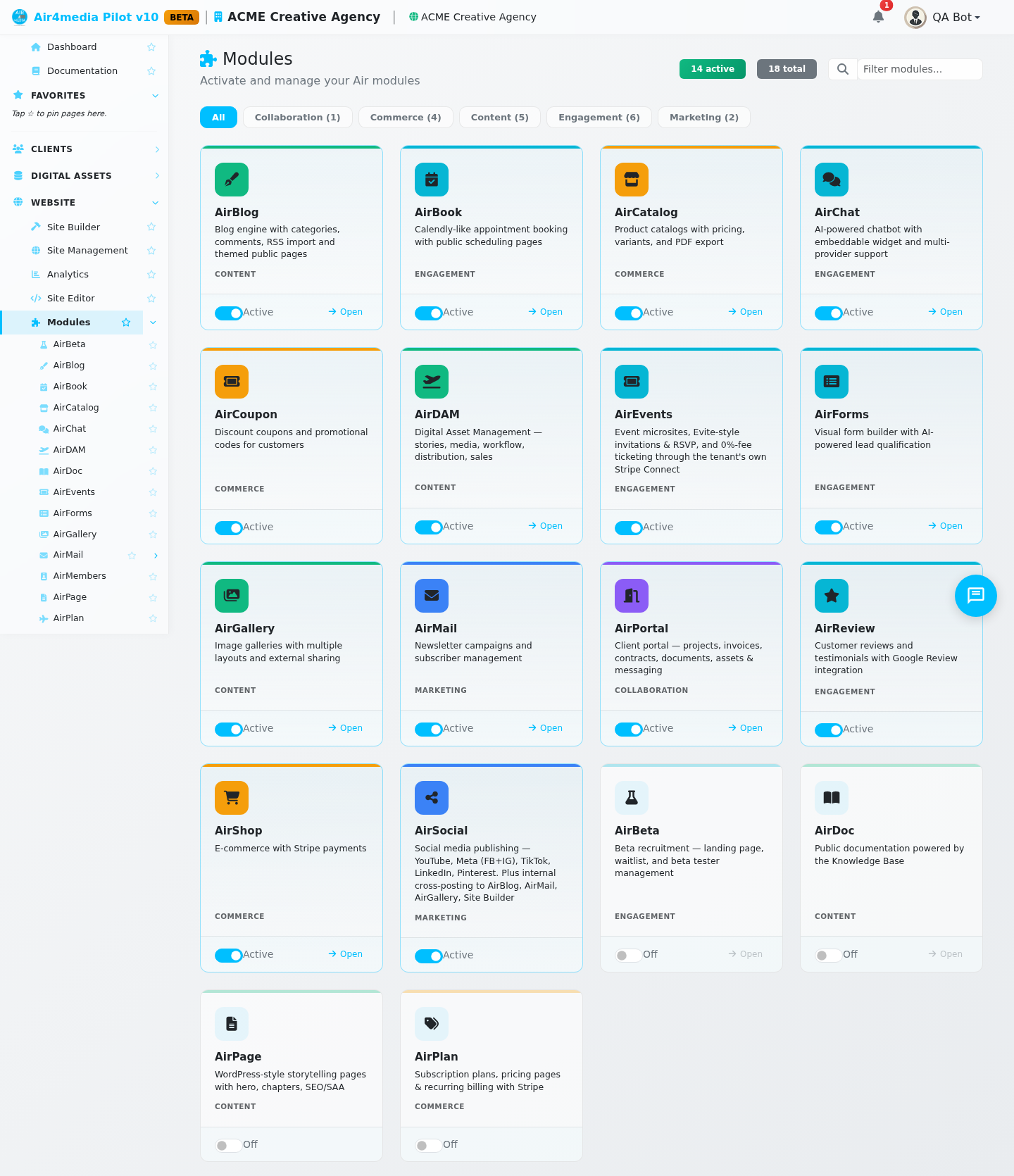Click the AirMail envelope card icon
This screenshot has width=1014, height=1176.
(432, 596)
